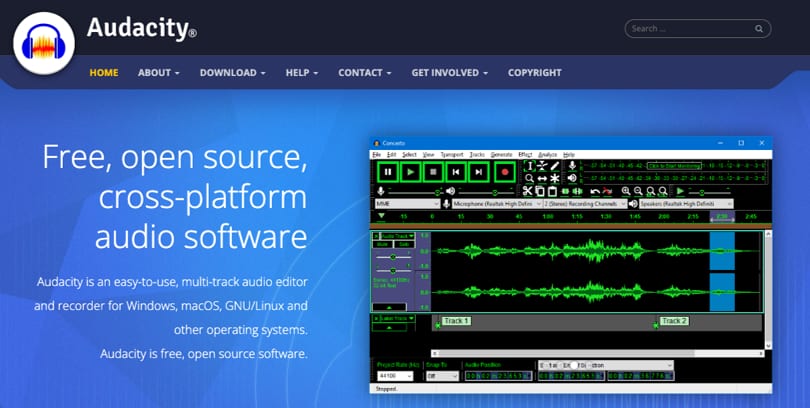Click the Stop transport button
The image size is (810, 408).
click(x=433, y=172)
